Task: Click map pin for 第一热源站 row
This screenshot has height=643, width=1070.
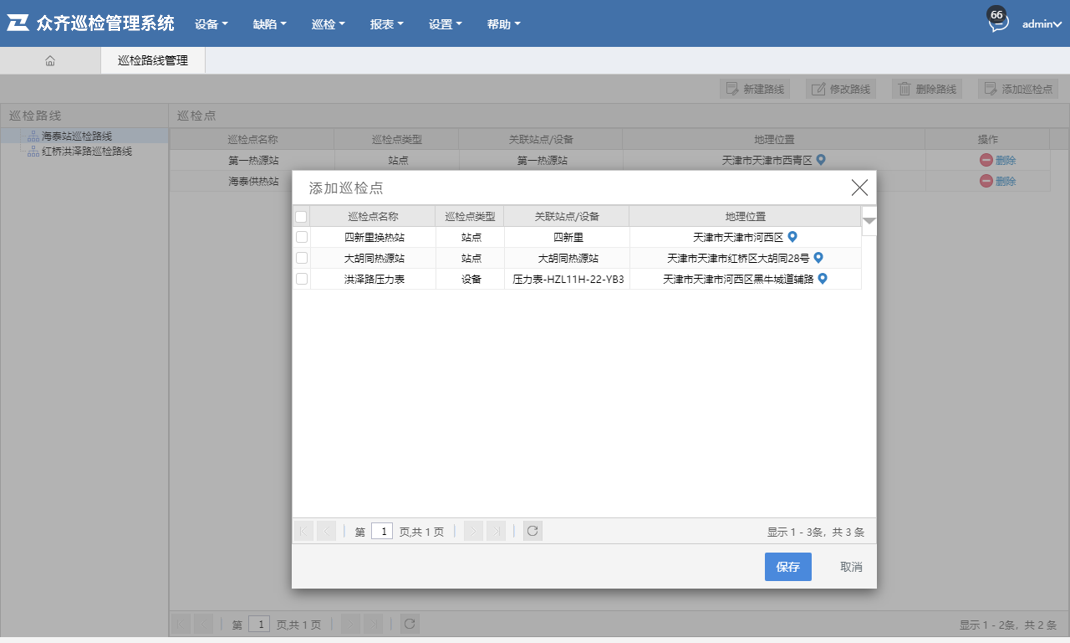Action: (x=821, y=160)
